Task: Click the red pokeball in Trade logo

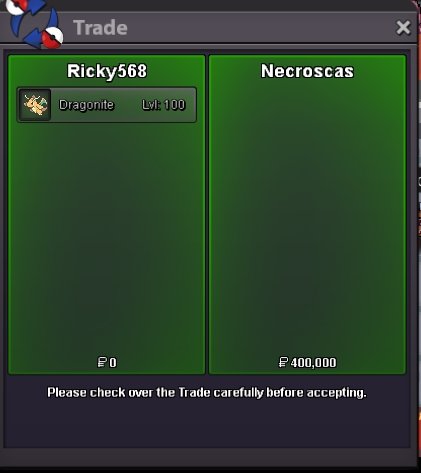Action: (x=53, y=38)
